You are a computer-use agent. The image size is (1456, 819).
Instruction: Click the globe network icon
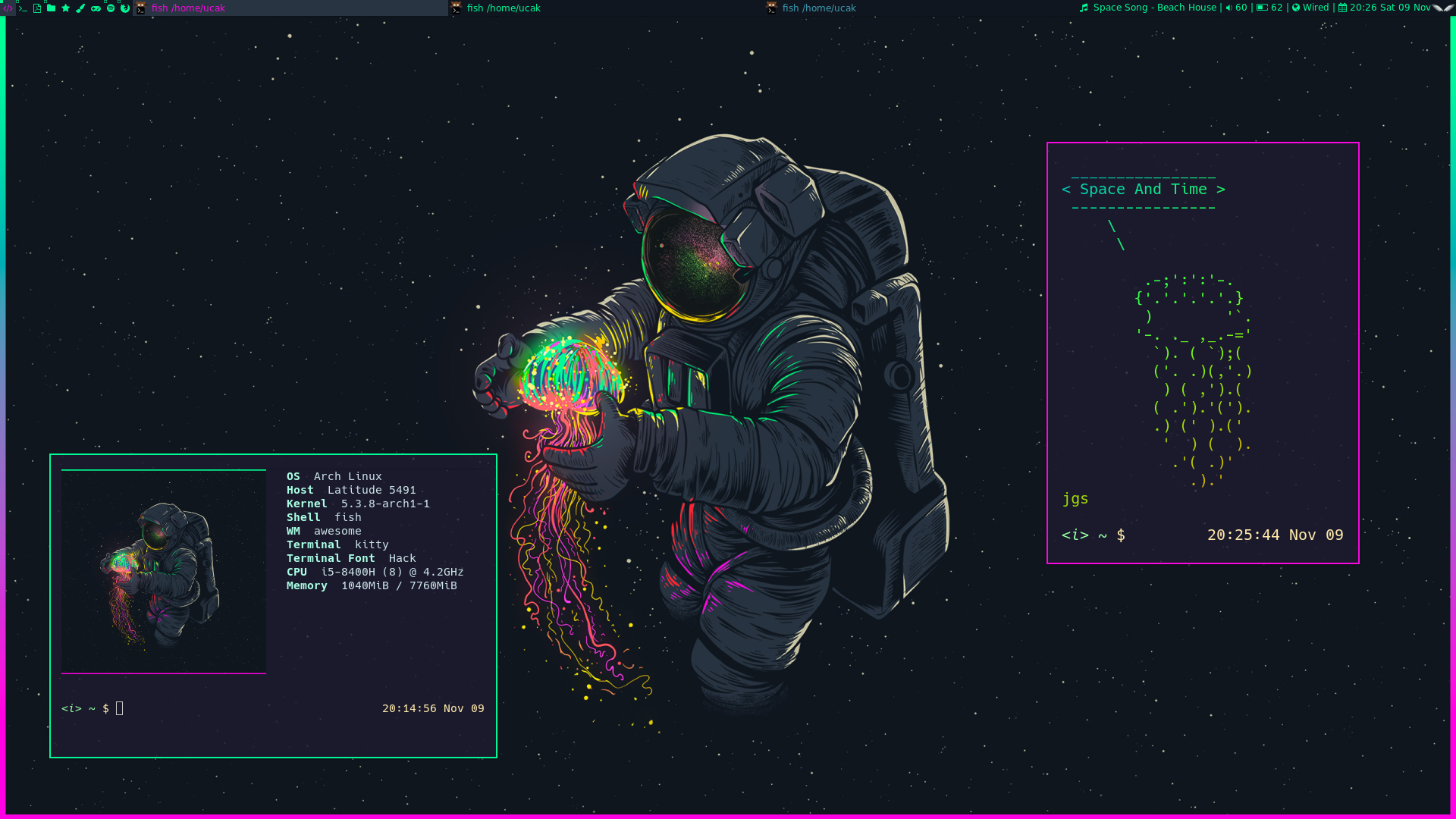coord(1296,8)
